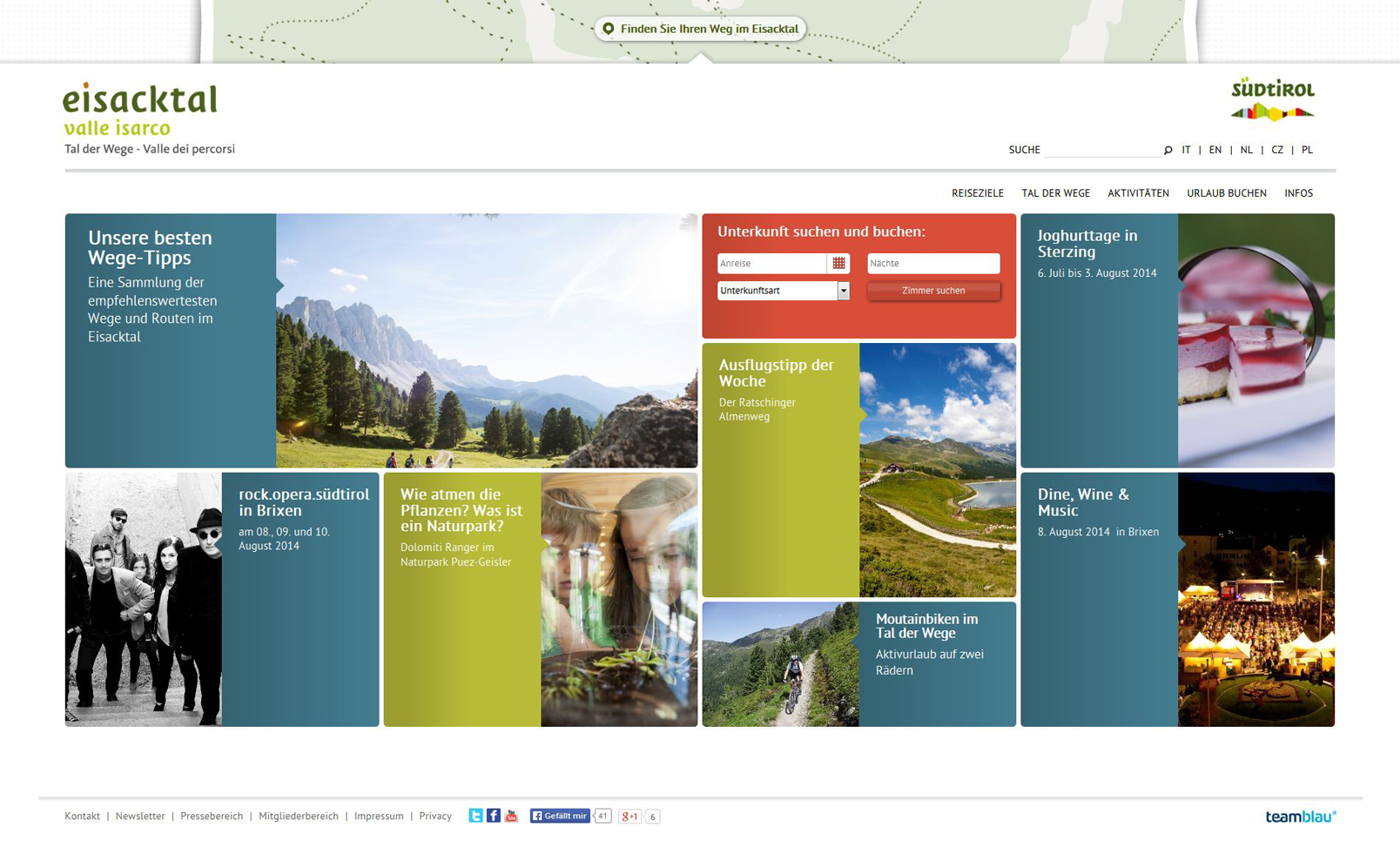The width and height of the screenshot is (1400, 847).
Task: Open the Newsletter footer link
Action: pos(140,817)
